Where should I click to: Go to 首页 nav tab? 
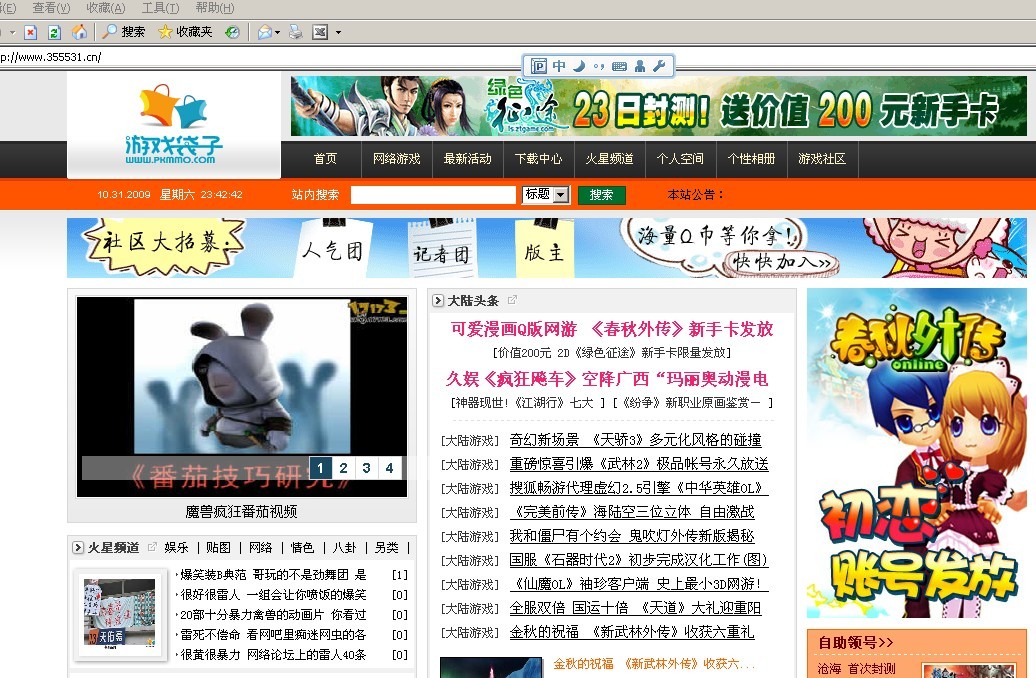[x=325, y=159]
